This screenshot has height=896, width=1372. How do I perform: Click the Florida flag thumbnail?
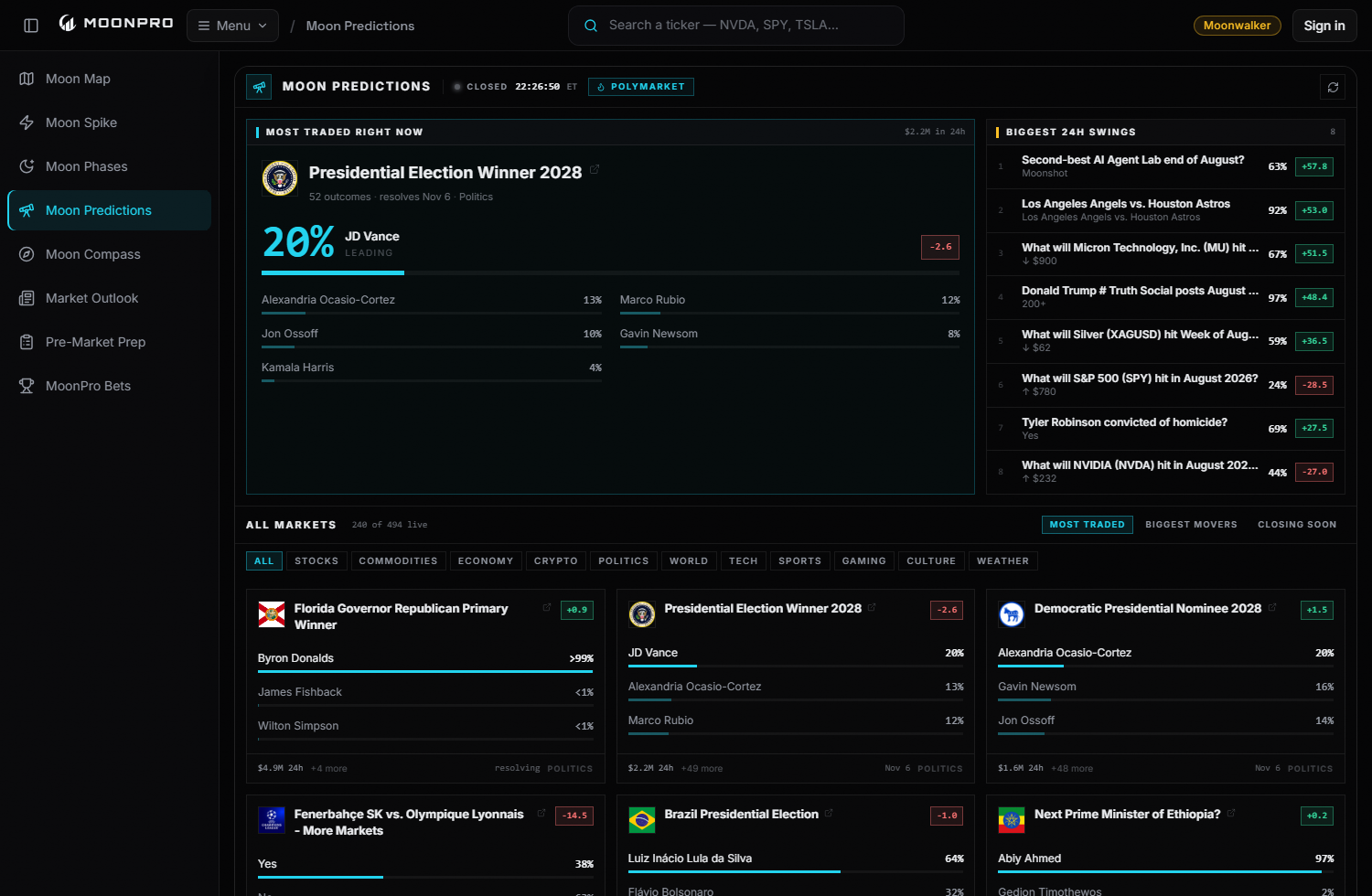(272, 614)
